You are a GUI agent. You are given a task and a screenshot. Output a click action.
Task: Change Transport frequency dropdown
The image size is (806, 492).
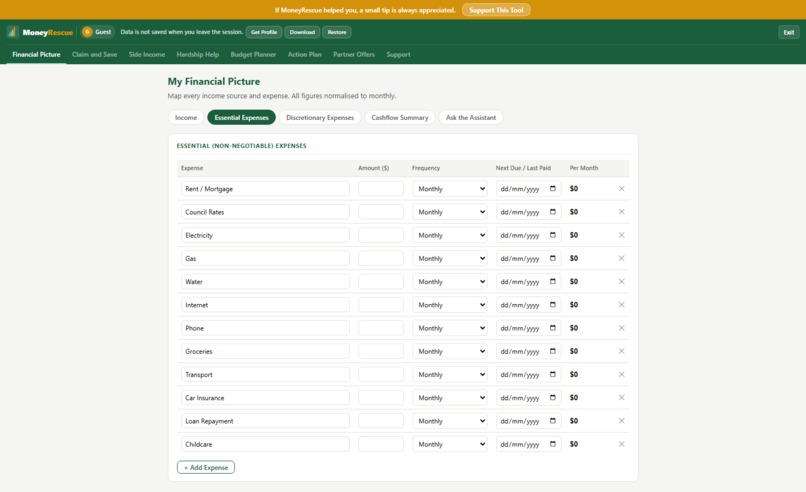click(x=450, y=374)
